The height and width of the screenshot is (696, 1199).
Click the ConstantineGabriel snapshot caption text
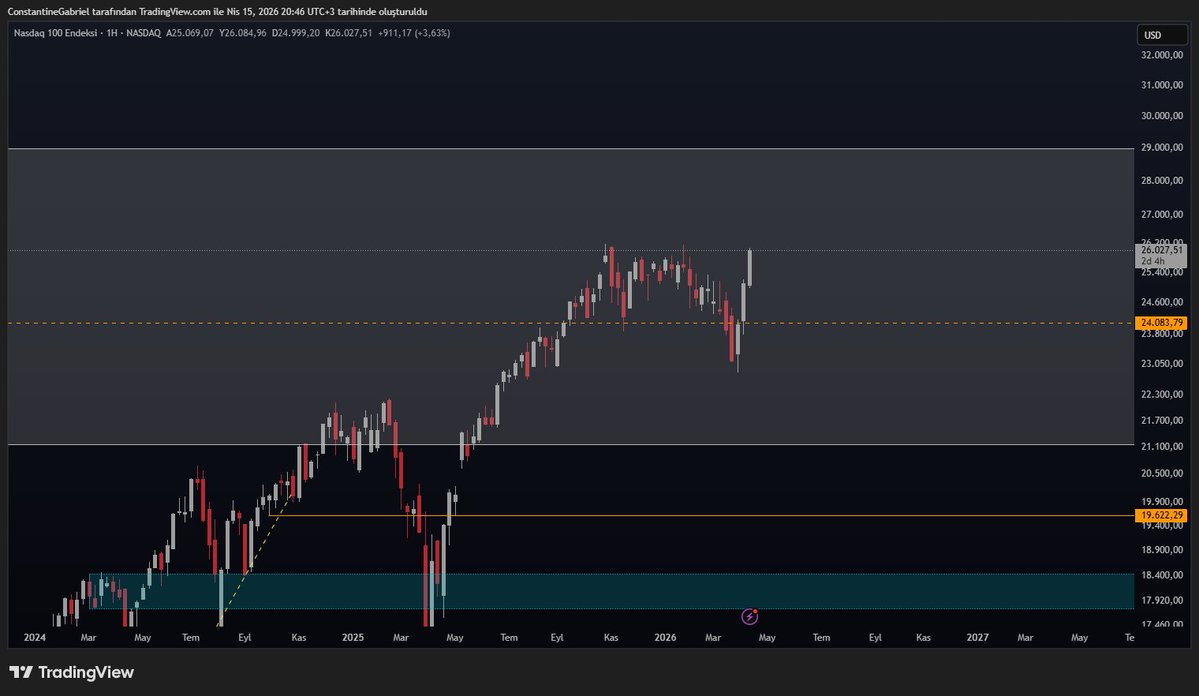(x=217, y=11)
